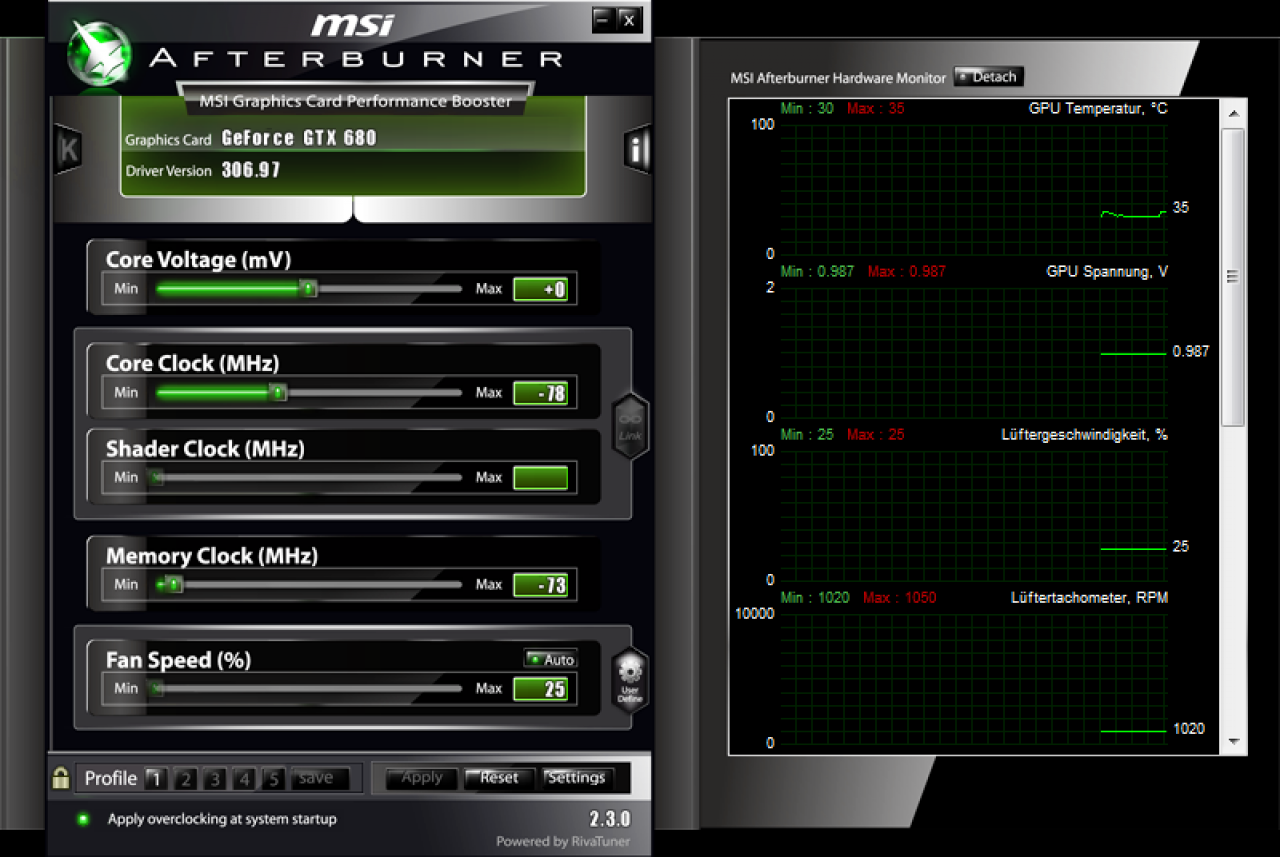Select profile slot 3
Viewport: 1280px width, 857px height.
(x=215, y=778)
